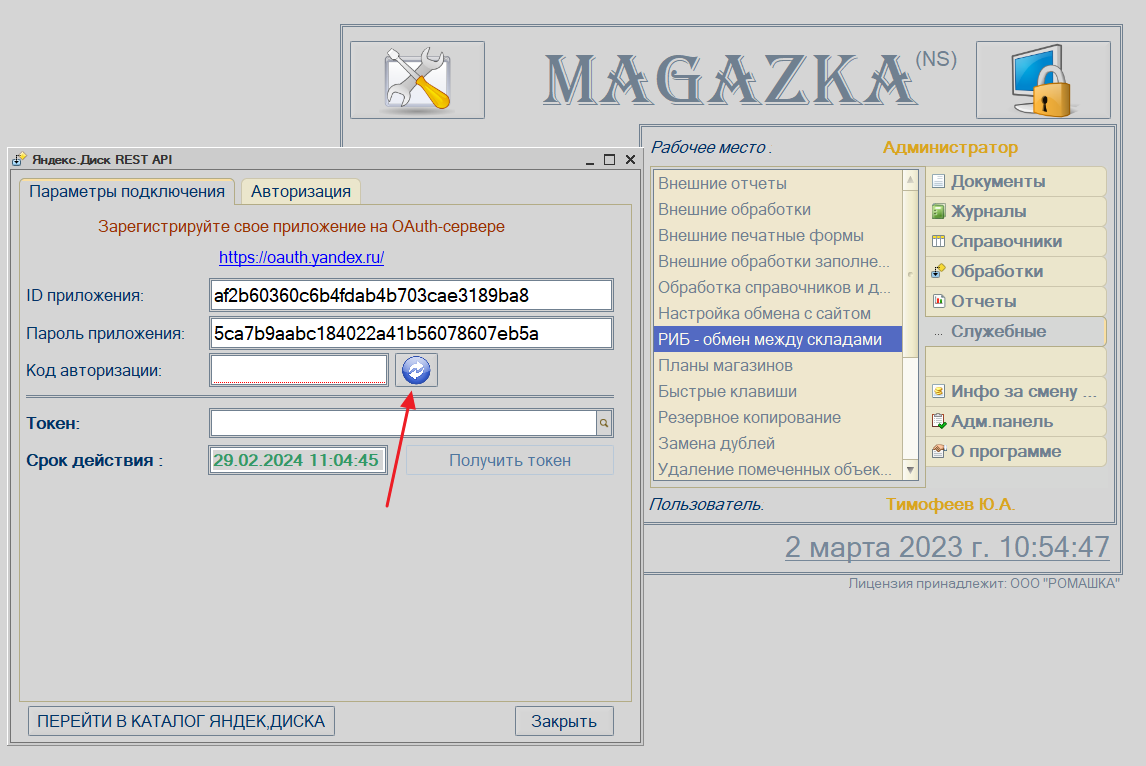Click the Получить токен button
Screen dimensions: 1146x766
click(509, 460)
